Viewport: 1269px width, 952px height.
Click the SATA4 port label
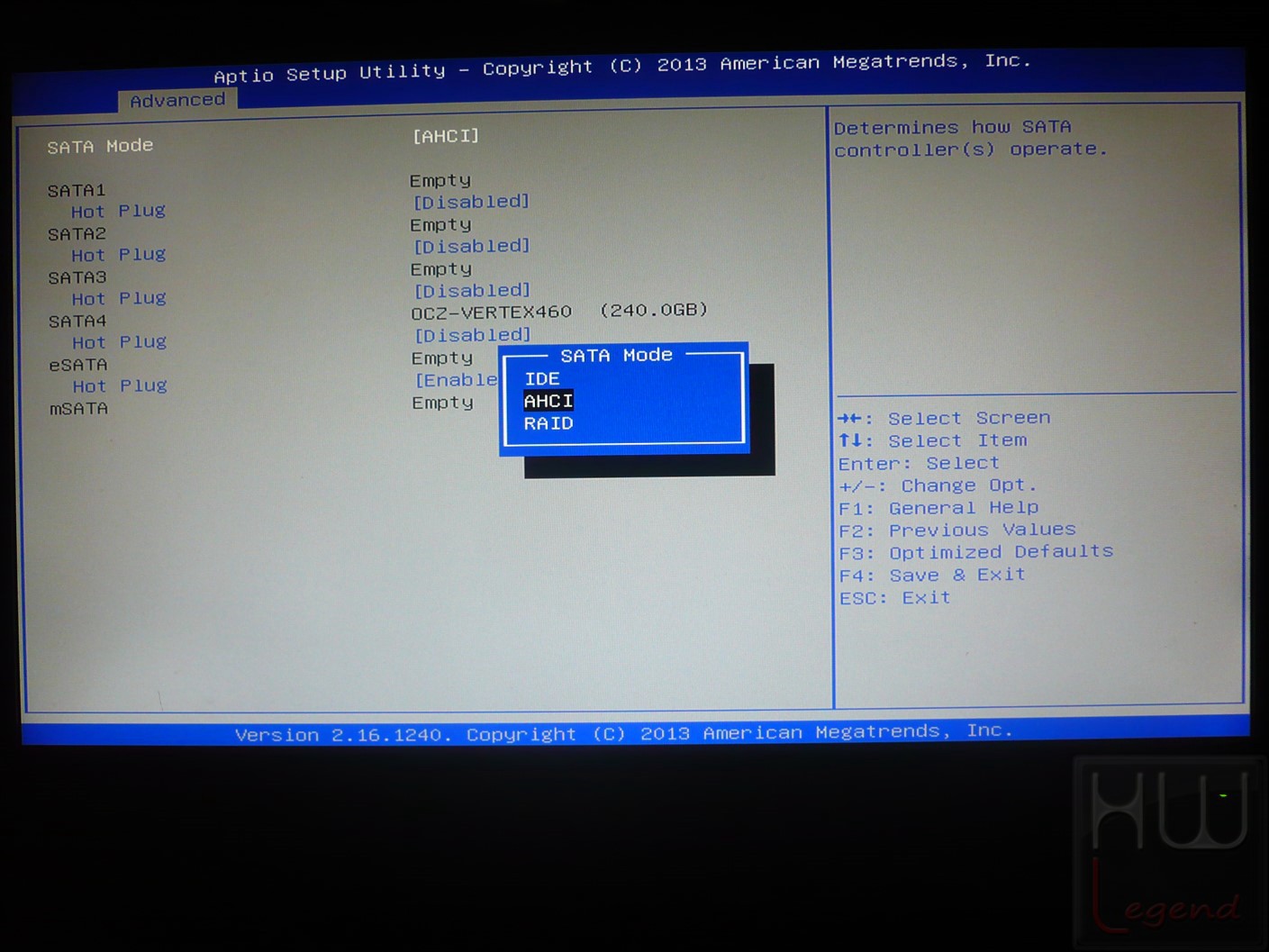tap(77, 321)
